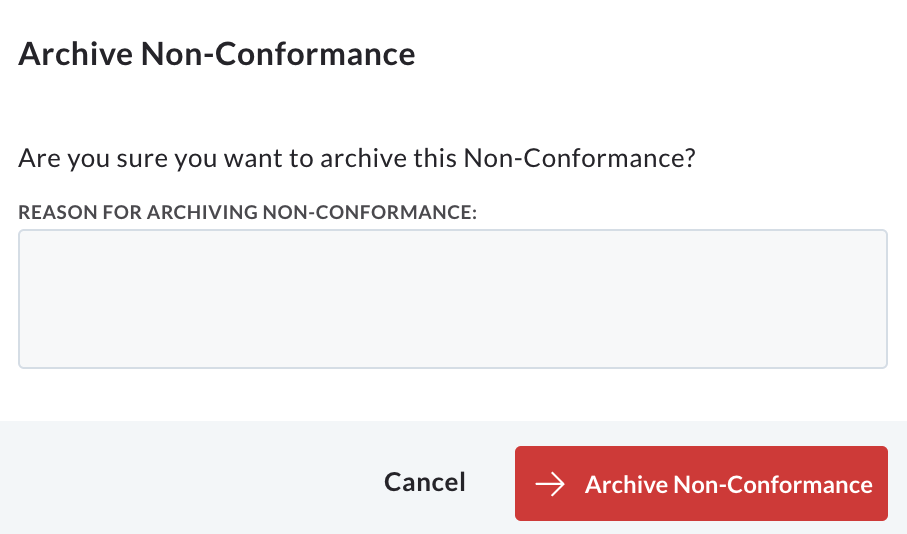The image size is (907, 534).
Task: Place the cursor in the empty reason box
Action: tap(453, 299)
